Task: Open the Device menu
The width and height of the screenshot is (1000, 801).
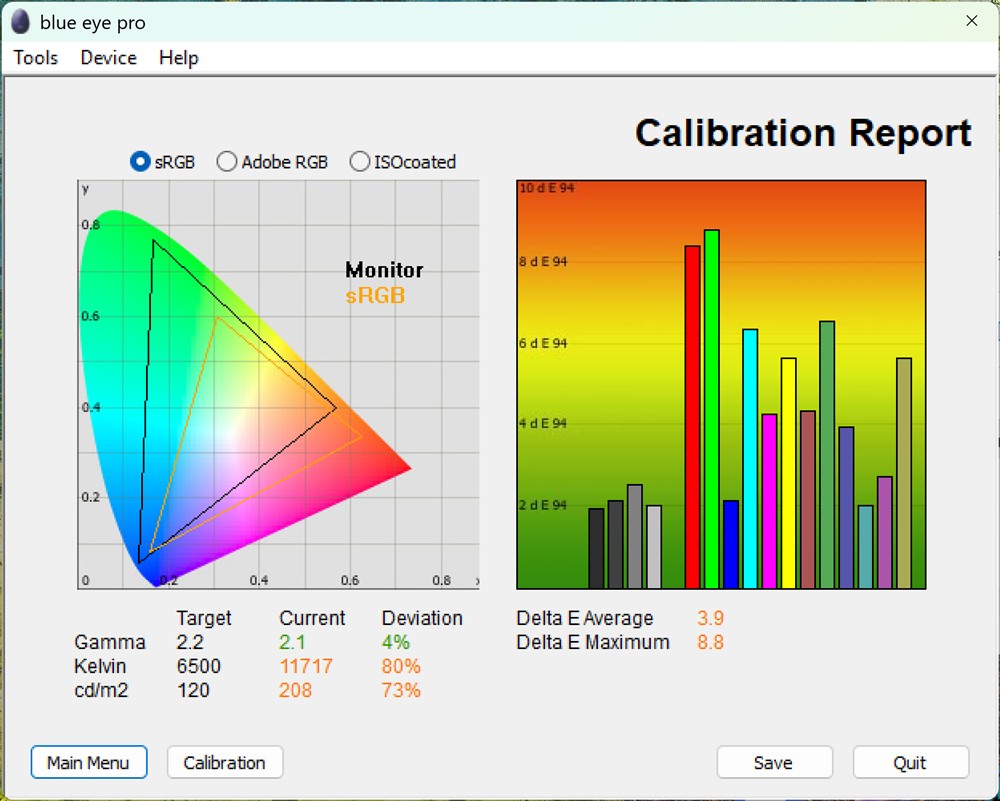Action: [108, 58]
